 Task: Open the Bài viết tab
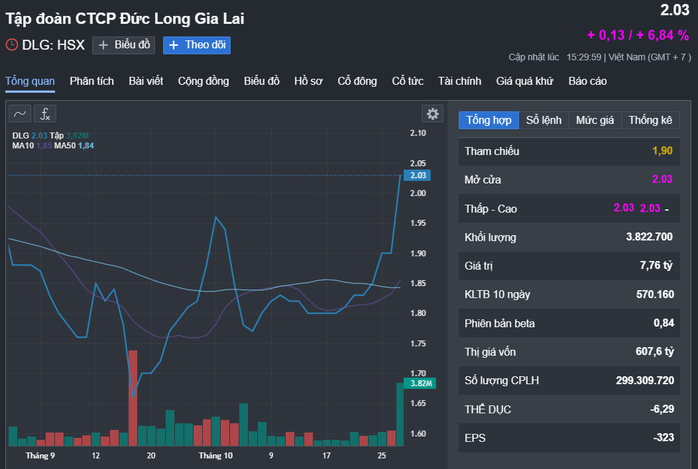tap(146, 81)
